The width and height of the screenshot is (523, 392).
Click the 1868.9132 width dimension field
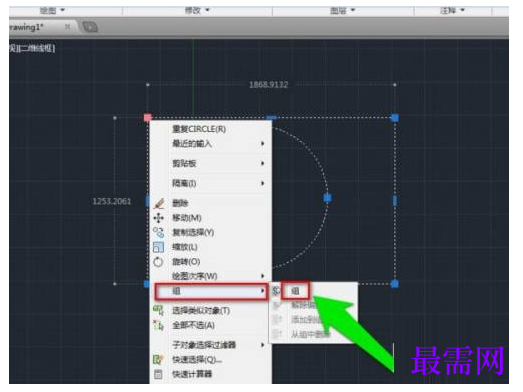(x=269, y=84)
